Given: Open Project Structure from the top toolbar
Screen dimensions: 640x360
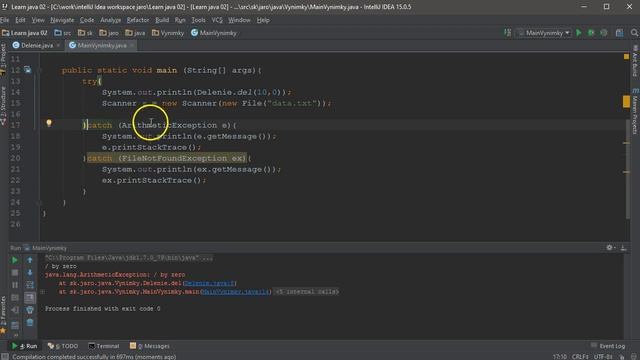Looking at the screenshot, I should click(620, 33).
